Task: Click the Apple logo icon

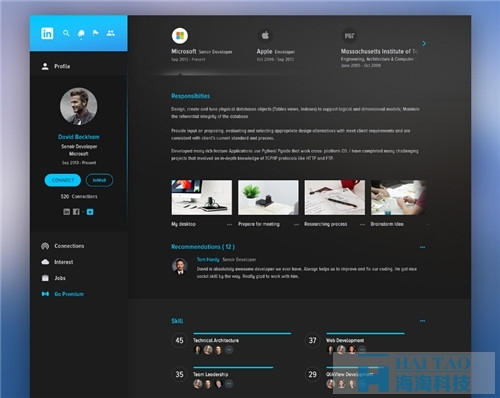Action: (265, 35)
